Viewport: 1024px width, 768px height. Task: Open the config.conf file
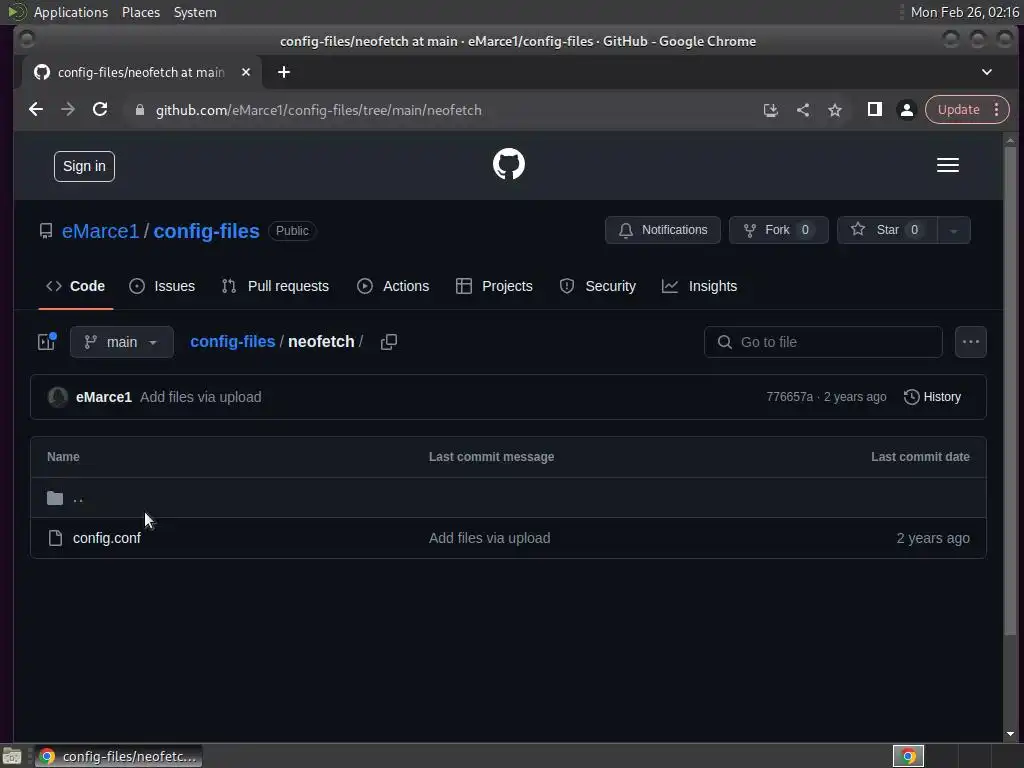106,537
